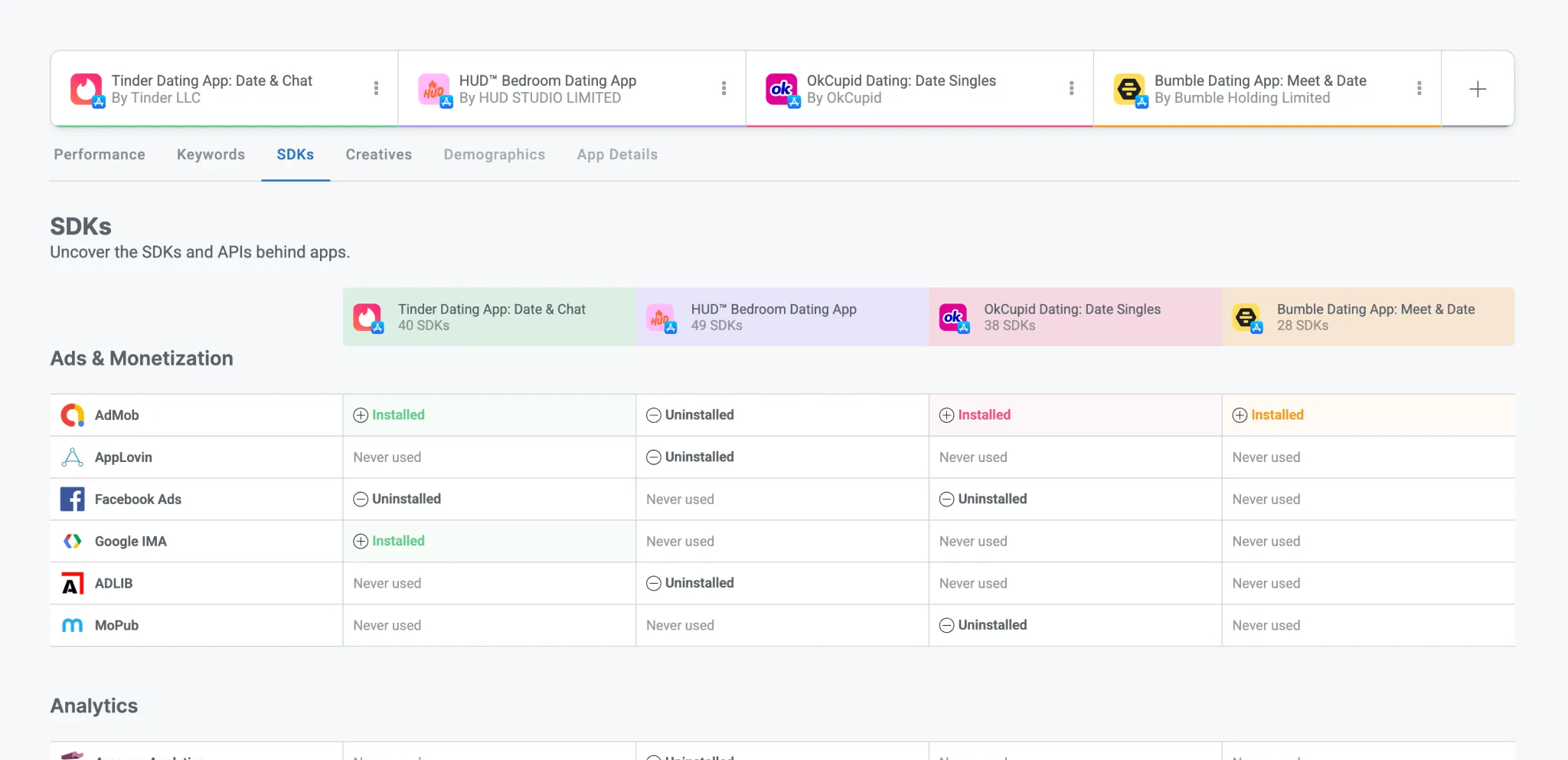This screenshot has height=760, width=1568.
Task: Click the AppLovin logo icon
Action: (x=73, y=457)
